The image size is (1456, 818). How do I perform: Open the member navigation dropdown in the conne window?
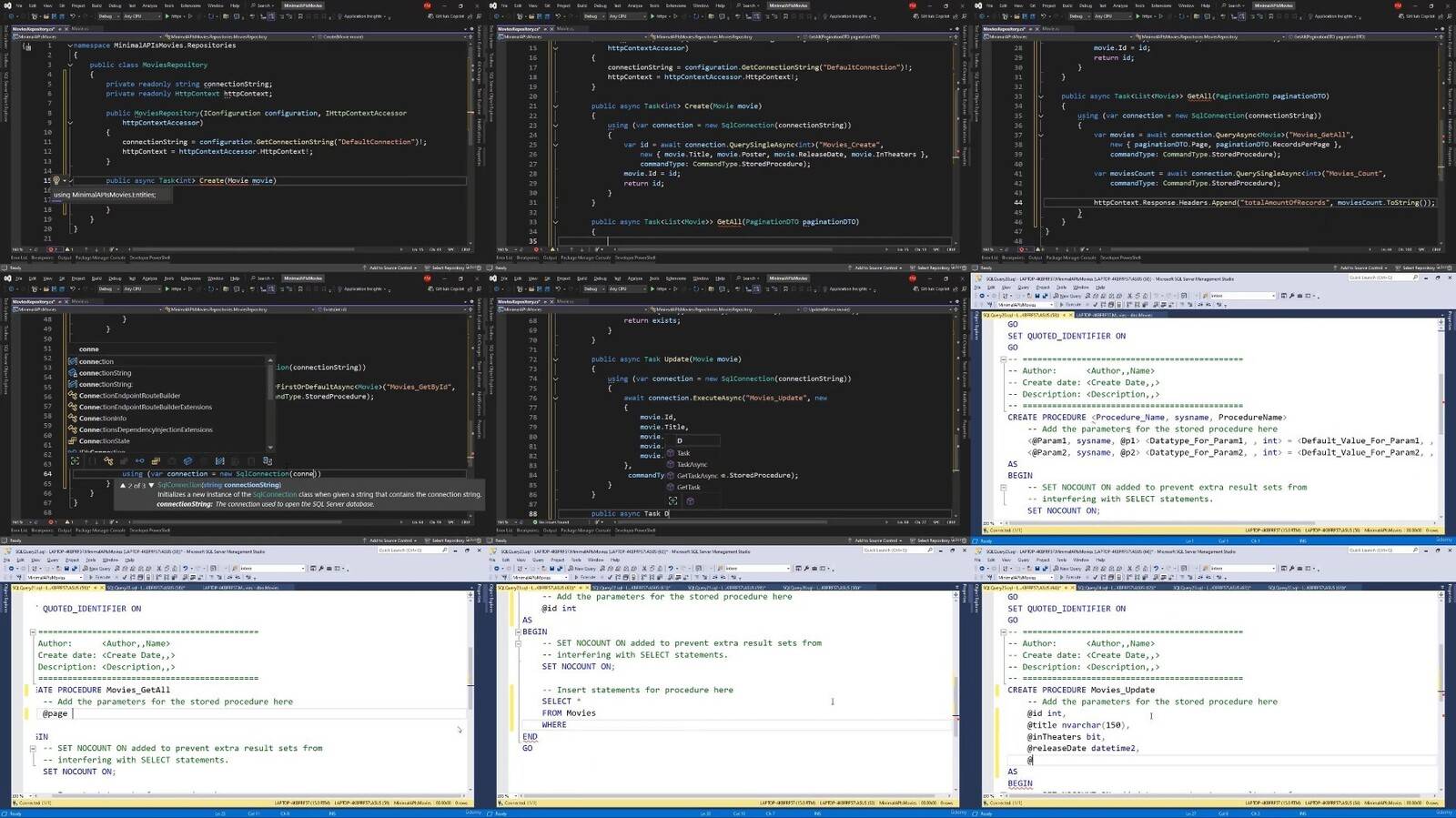391,309
